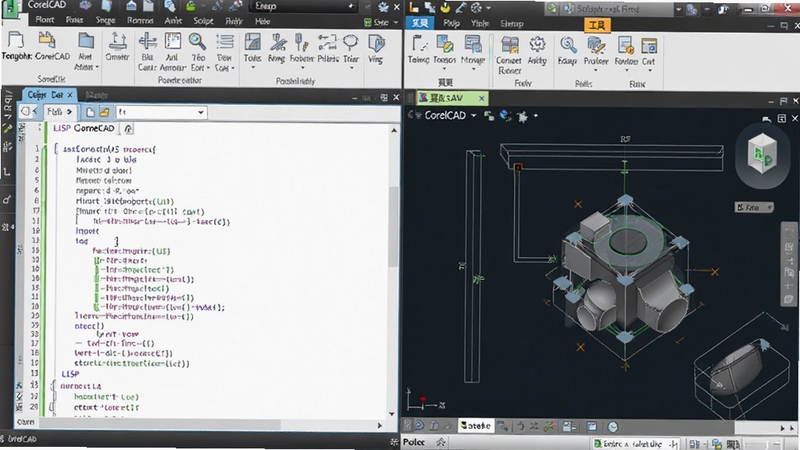Click the Anitg gear icon

537,45
